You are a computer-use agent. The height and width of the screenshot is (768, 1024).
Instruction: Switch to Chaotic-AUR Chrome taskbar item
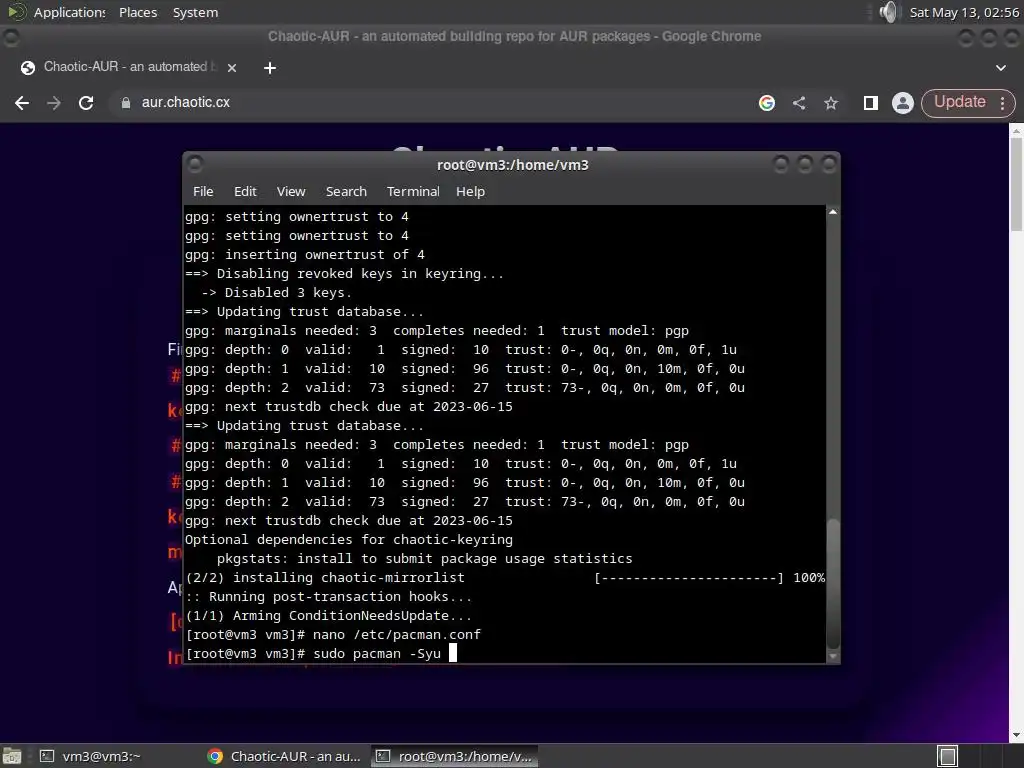coord(283,756)
